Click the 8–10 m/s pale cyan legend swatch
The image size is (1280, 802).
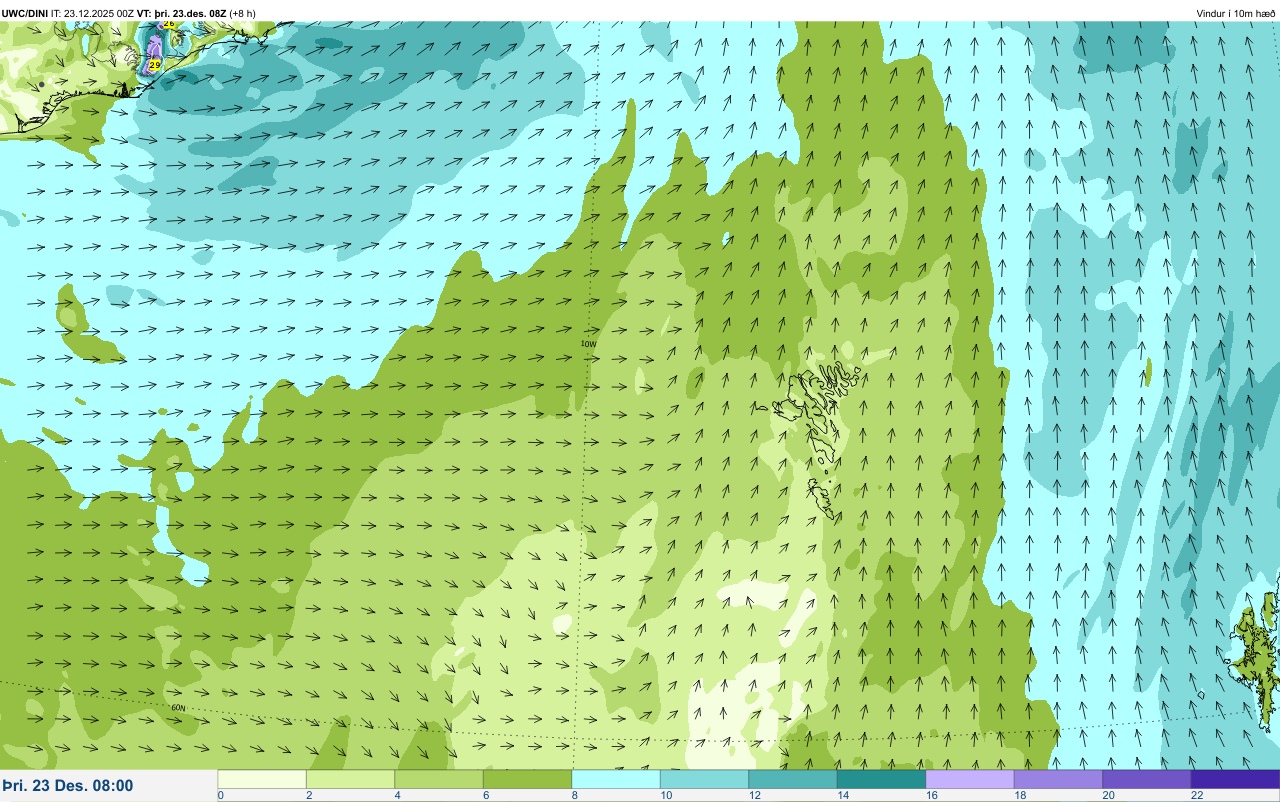coord(616,779)
